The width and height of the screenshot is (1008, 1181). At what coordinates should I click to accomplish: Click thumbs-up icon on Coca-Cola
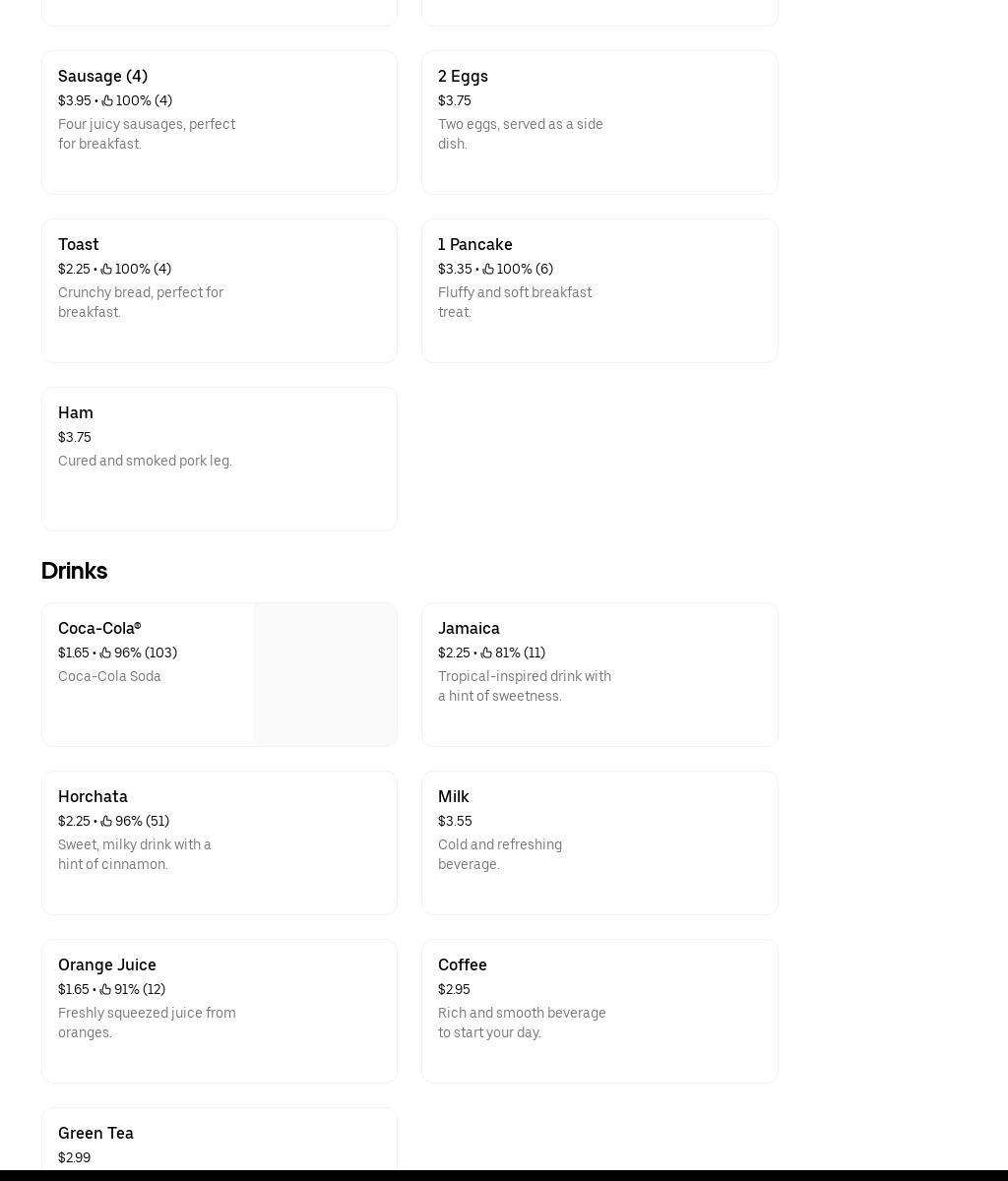(105, 653)
